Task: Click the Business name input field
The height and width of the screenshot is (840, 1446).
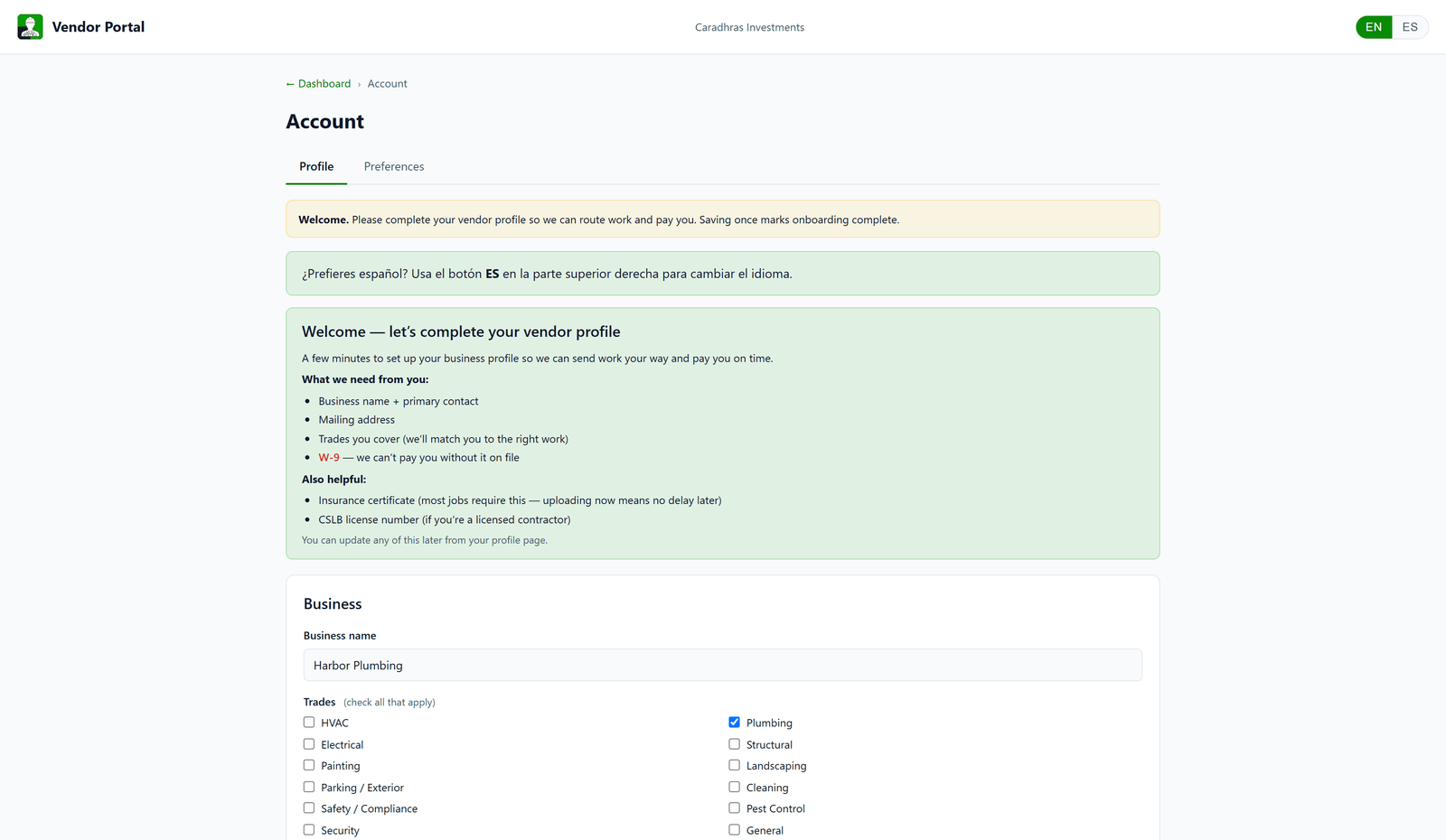Action: (723, 666)
